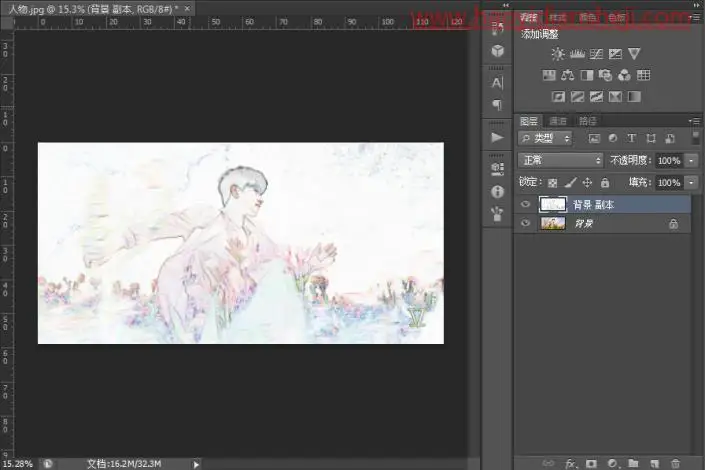Add a Threshold adjustment layer
The height and width of the screenshot is (470, 705).
596,96
